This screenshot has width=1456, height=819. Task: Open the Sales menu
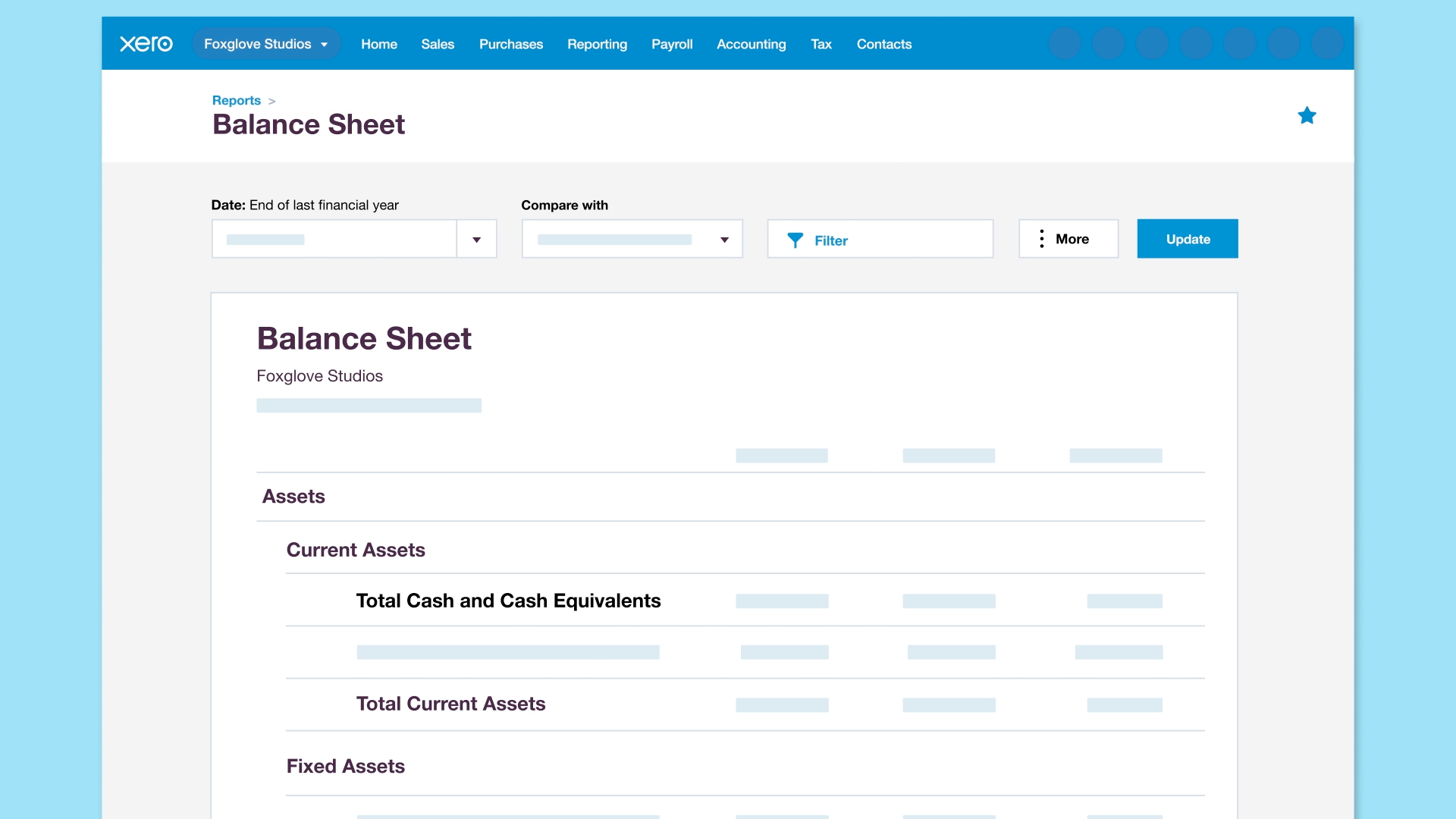click(438, 44)
